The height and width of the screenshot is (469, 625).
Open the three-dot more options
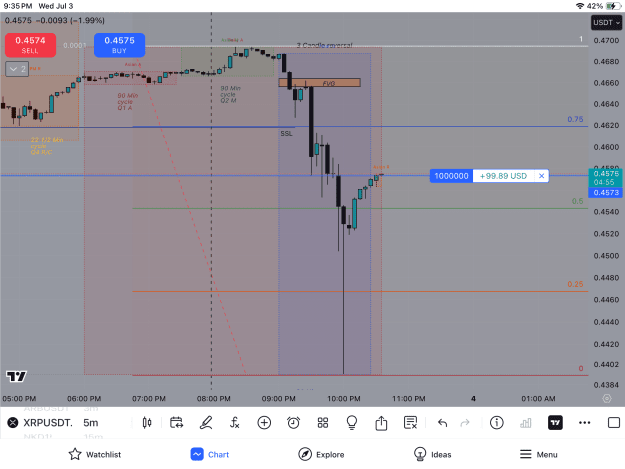[x=584, y=422]
